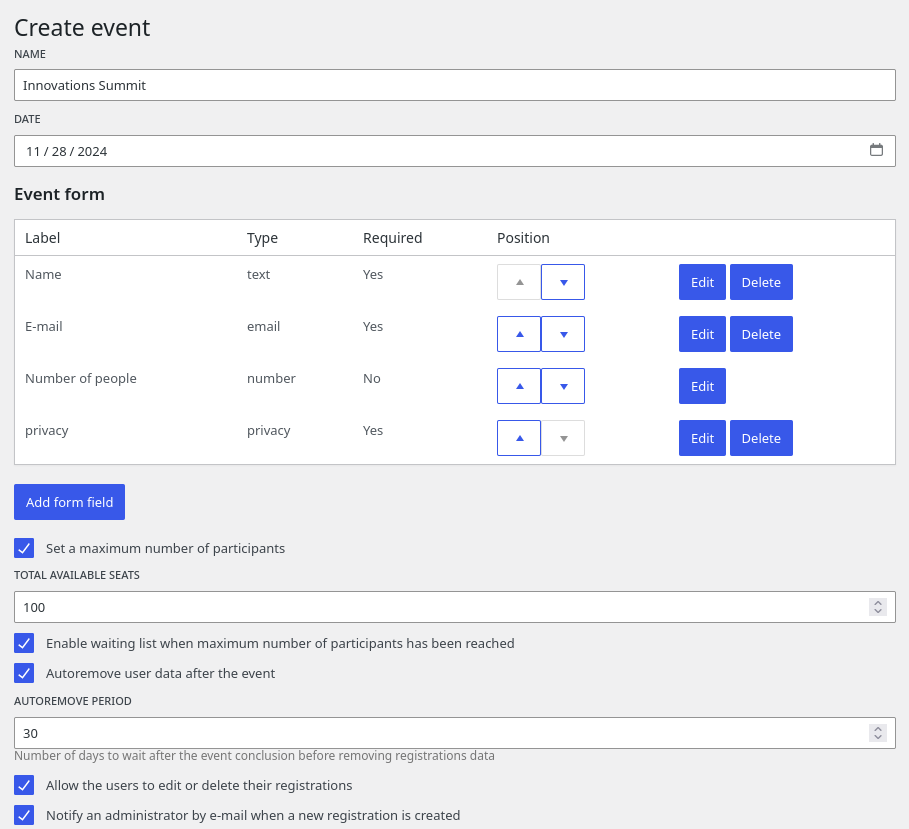Delete the privacy form field

(761, 438)
